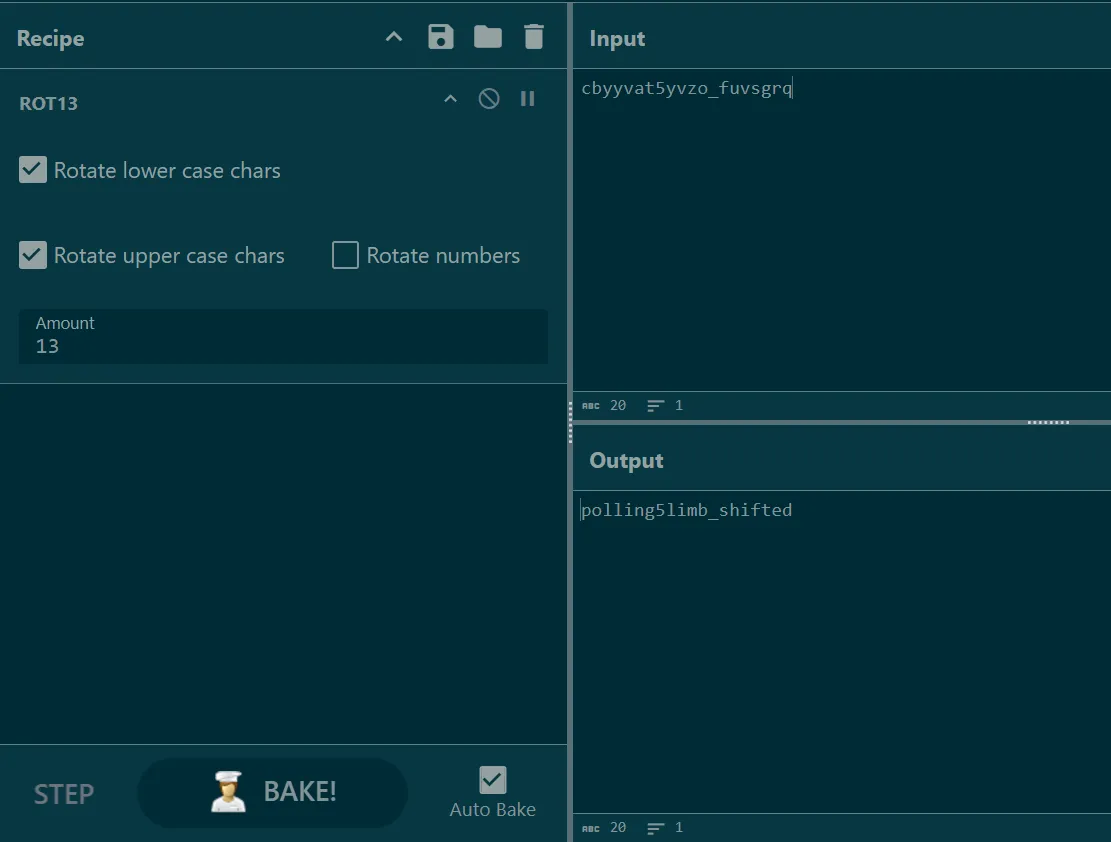Toggle Rotate upper case chars

coord(33,255)
